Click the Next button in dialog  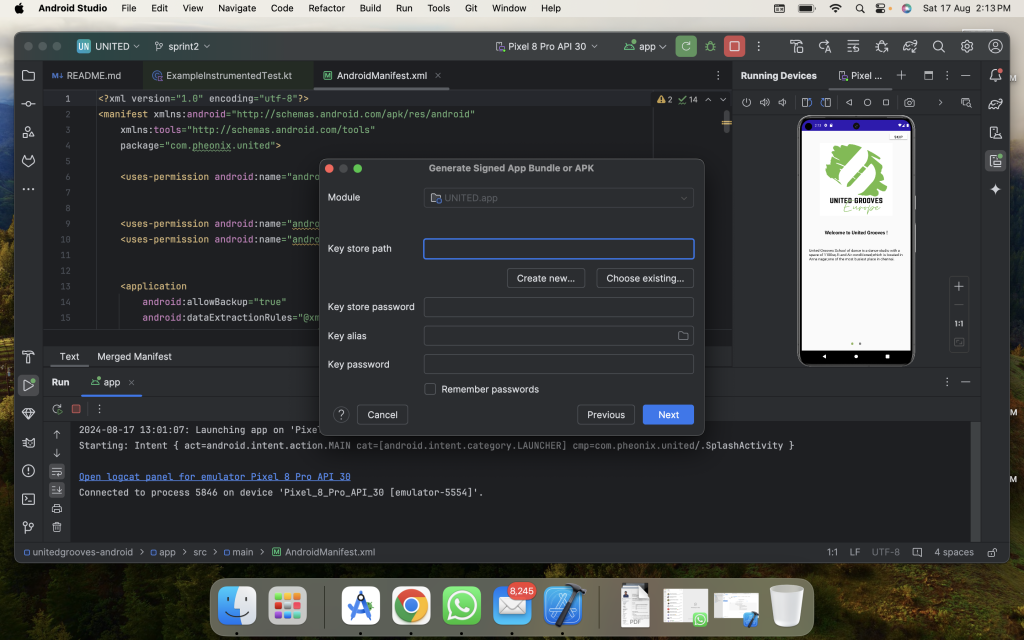[668, 415]
